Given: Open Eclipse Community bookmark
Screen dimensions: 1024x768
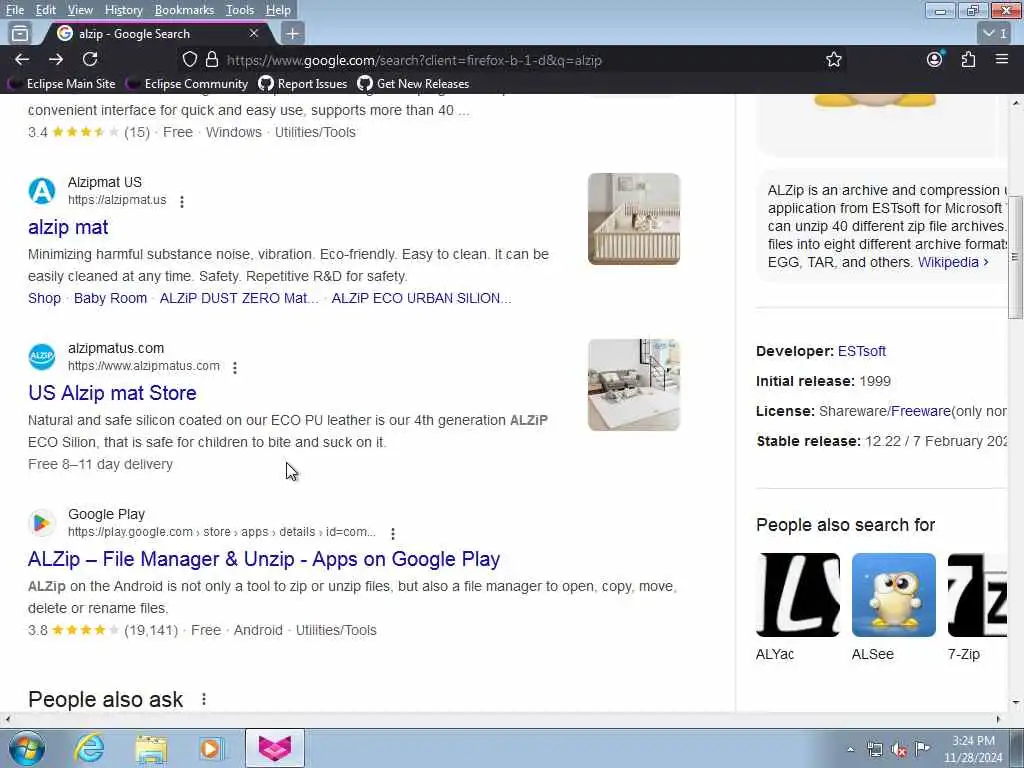Looking at the screenshot, I should [x=188, y=84].
